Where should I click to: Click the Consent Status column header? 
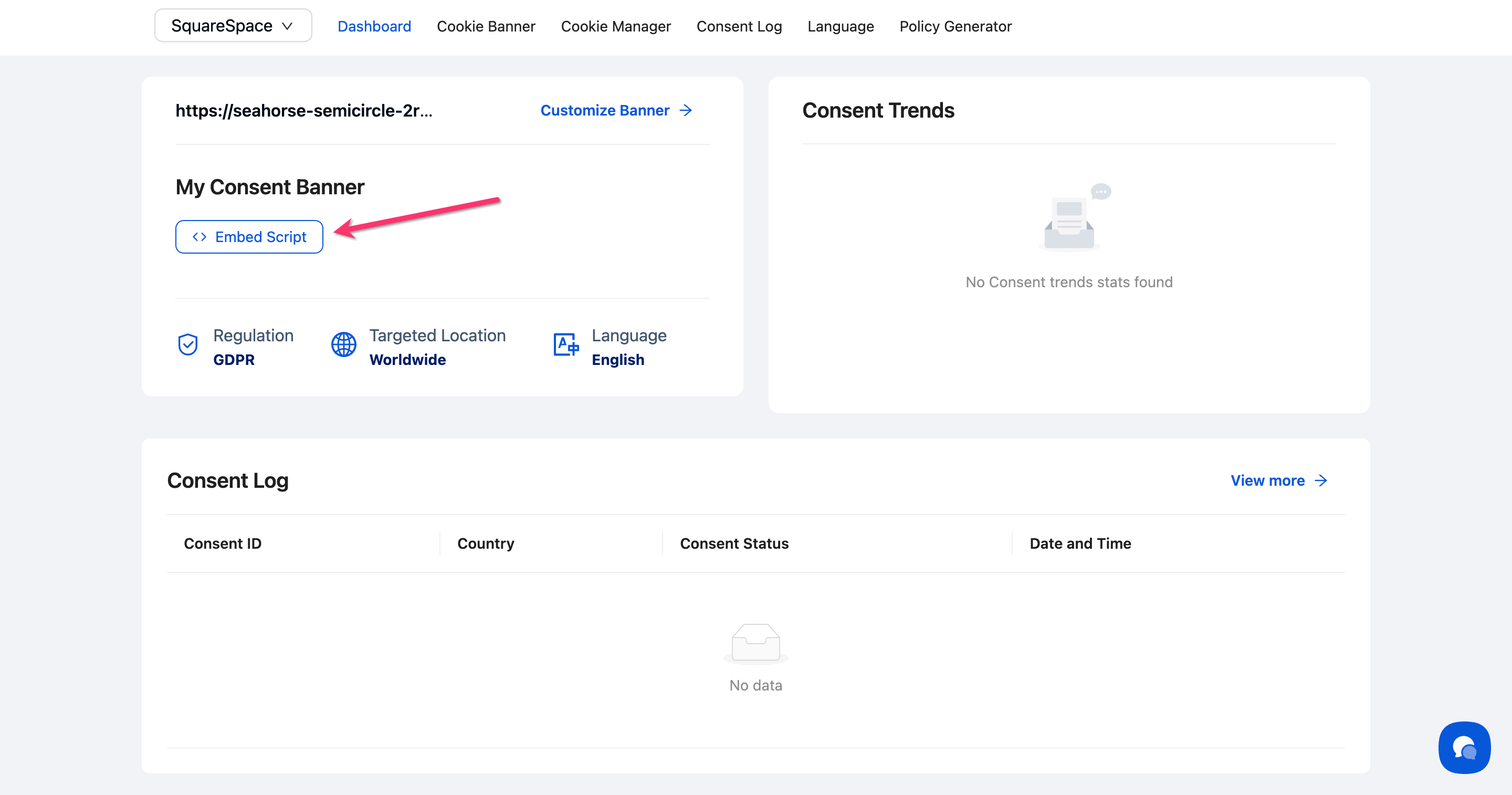(x=734, y=543)
